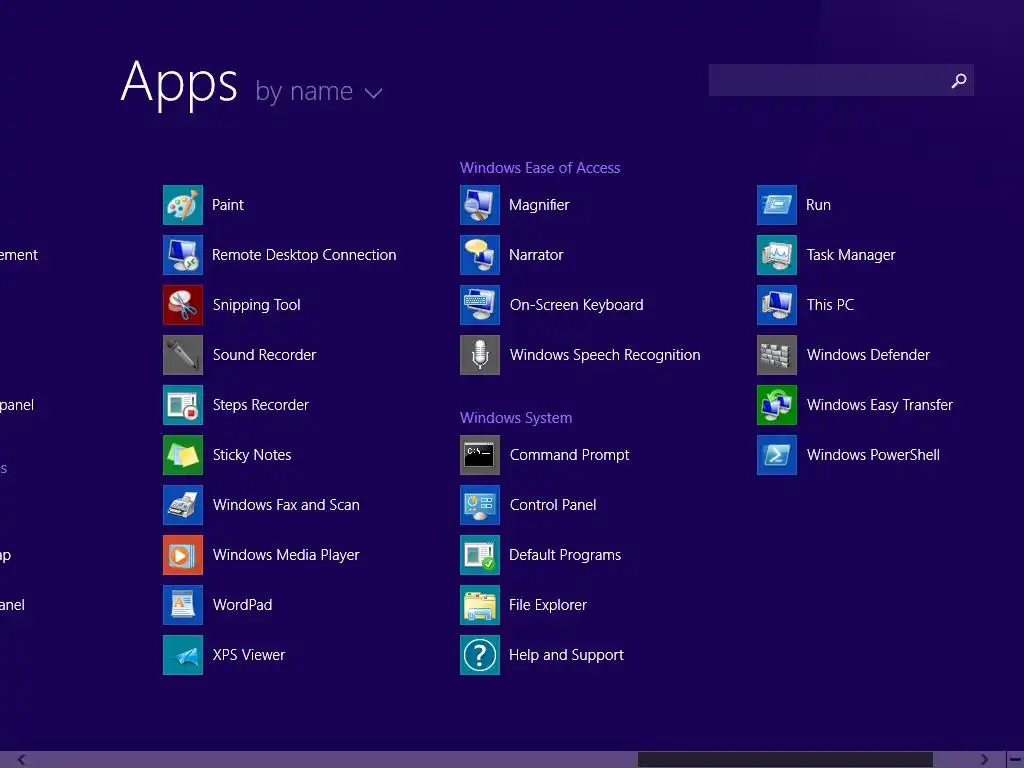Open the Command Prompt icon
The width and height of the screenshot is (1024, 768).
[x=480, y=455]
